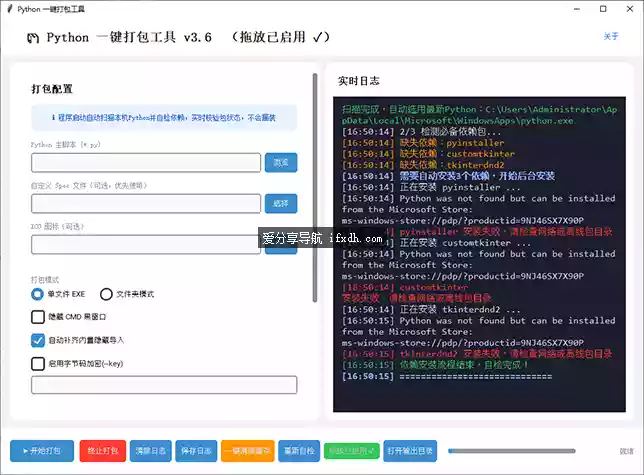Enable bytecode encryption (--key) checkbox
Image resolution: width=644 pixels, height=475 pixels.
pyautogui.click(x=38, y=363)
